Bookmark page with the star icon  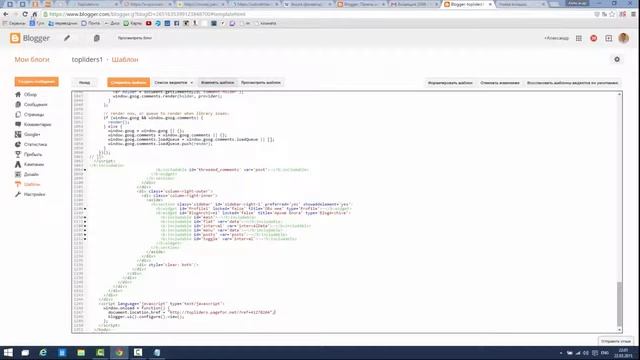pyautogui.click(x=612, y=14)
